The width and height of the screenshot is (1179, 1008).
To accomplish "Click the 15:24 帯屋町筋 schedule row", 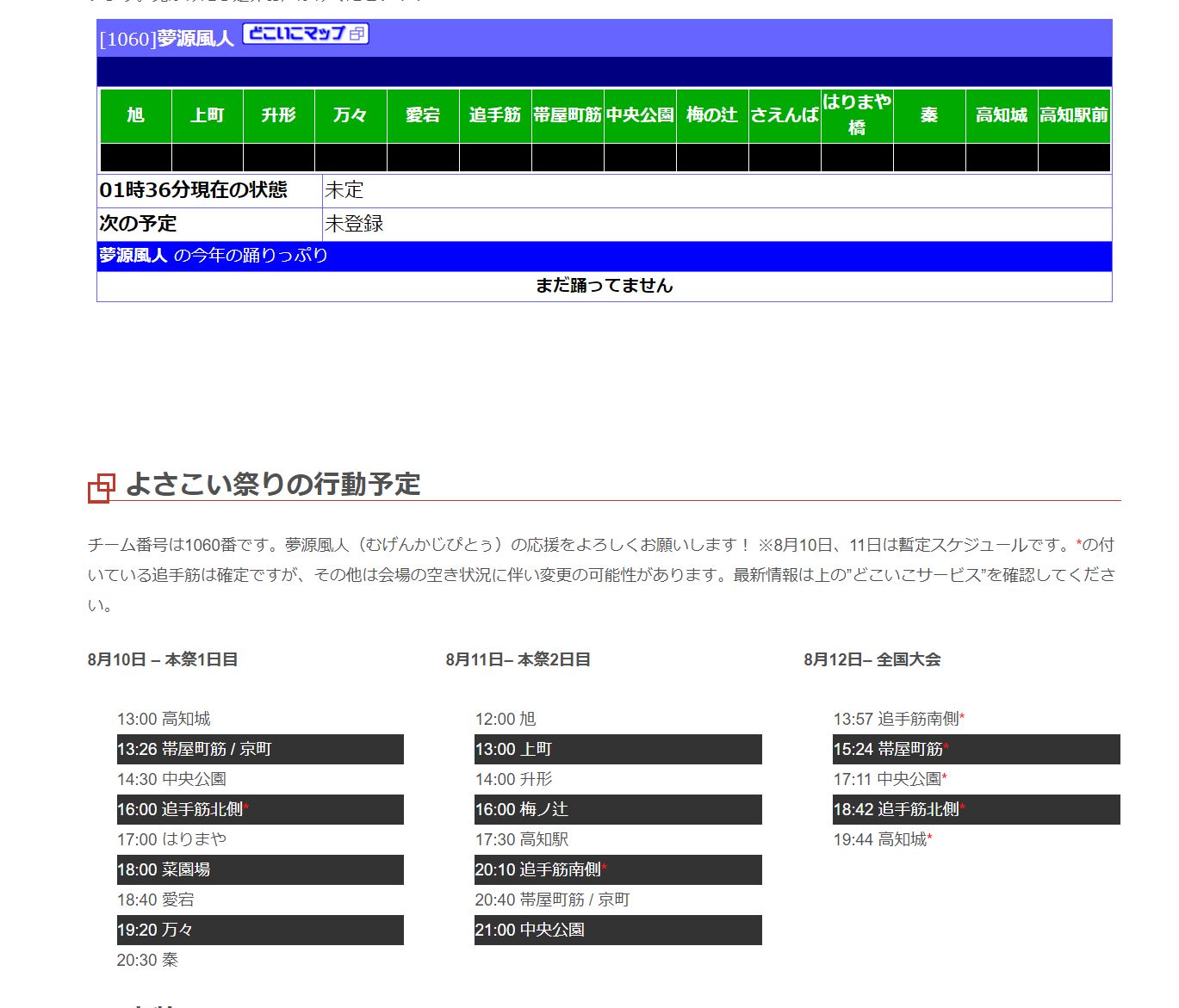I will click(977, 749).
